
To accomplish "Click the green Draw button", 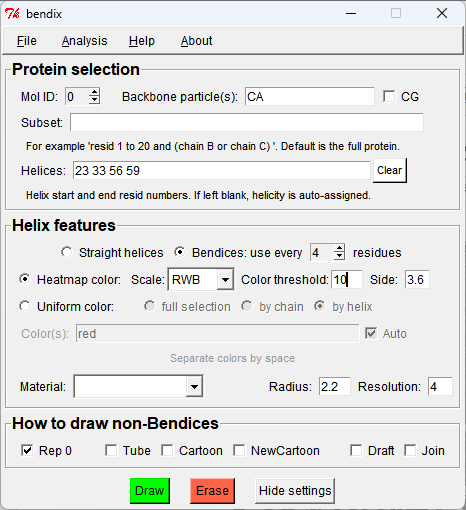I will (150, 491).
